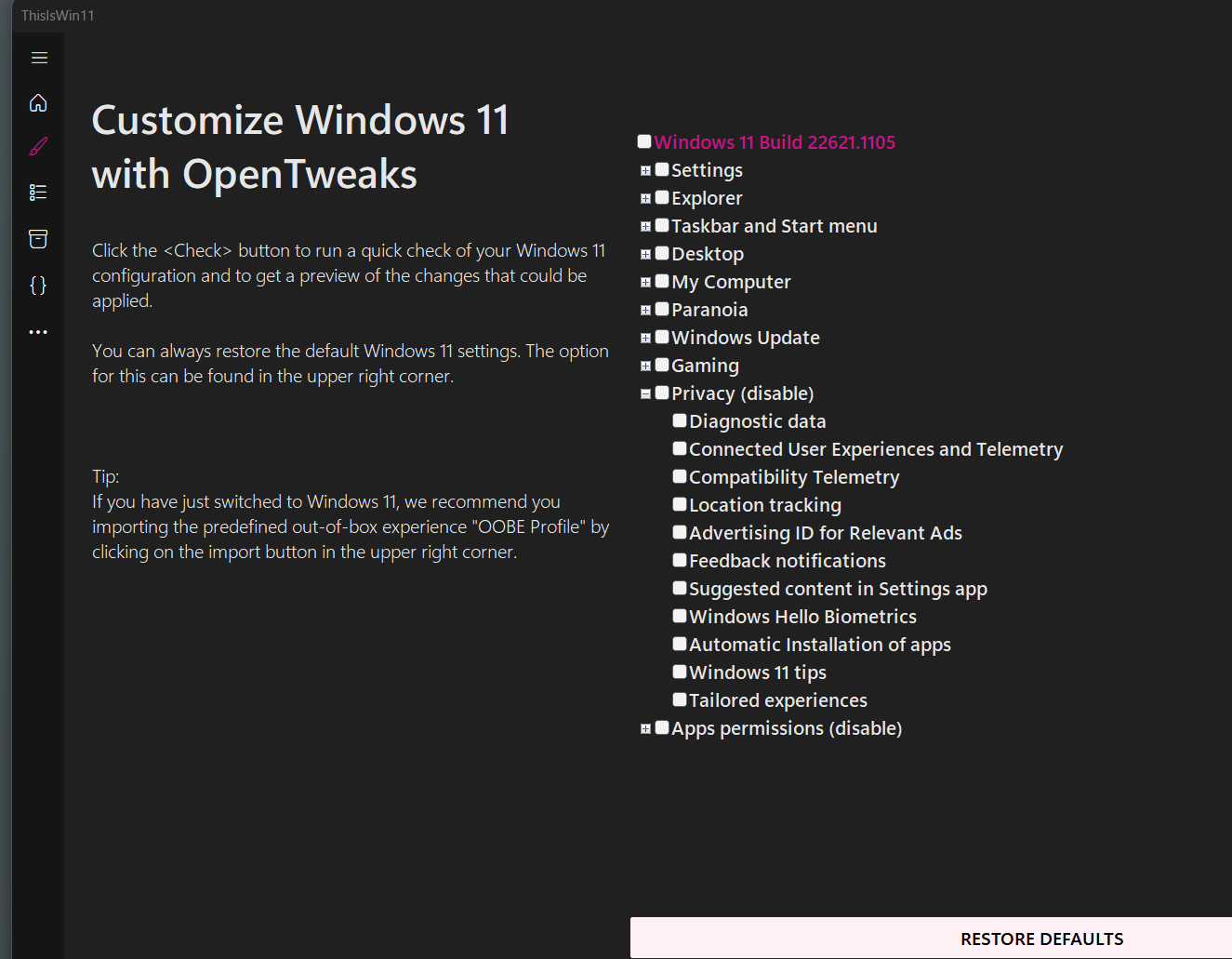The width and height of the screenshot is (1232, 959).
Task: Open the archive box icon in sidebar
Action: (38, 239)
